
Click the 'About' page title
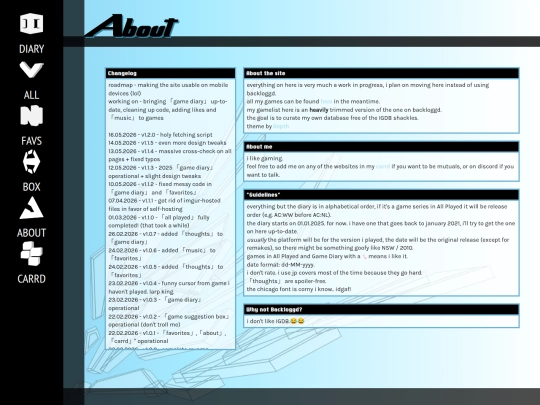tap(131, 26)
